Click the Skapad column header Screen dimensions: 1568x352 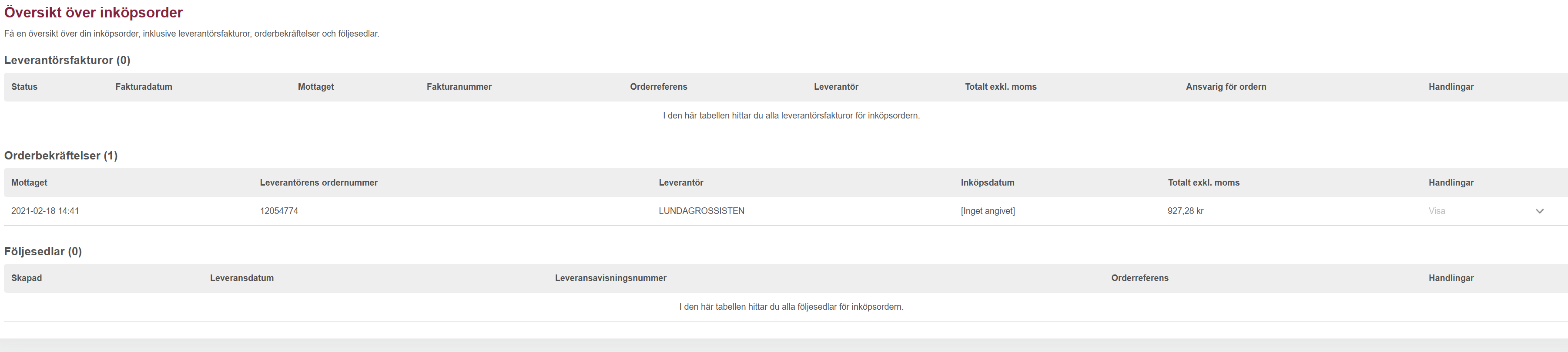27,278
